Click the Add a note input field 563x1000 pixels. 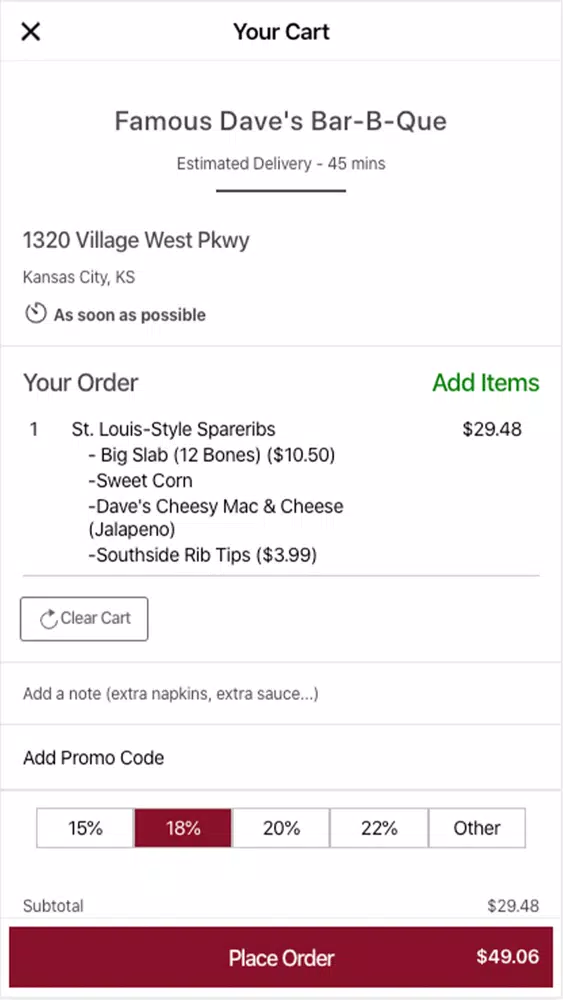(281, 693)
